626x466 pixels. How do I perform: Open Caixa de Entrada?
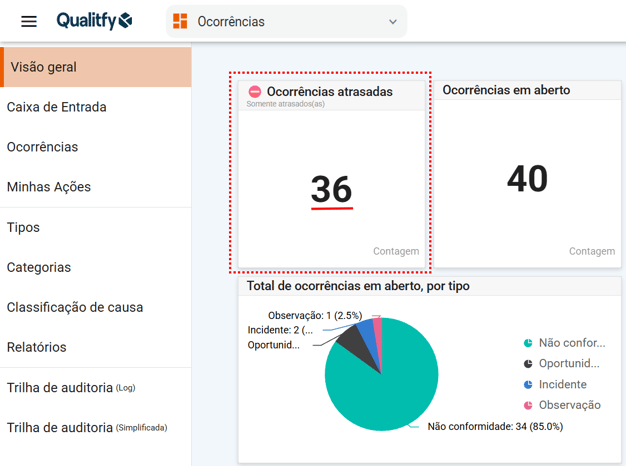57,107
